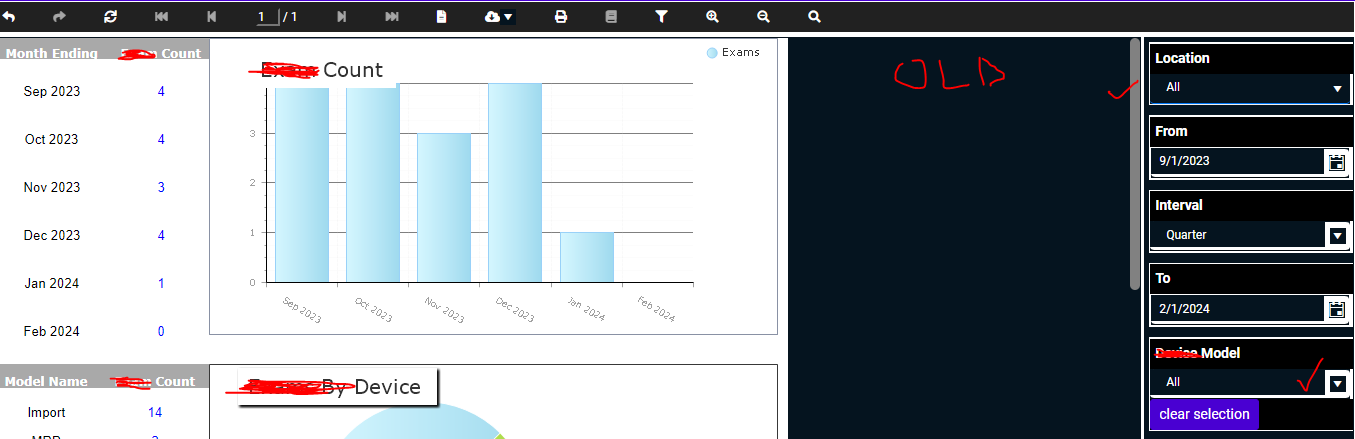1355x439 pixels.
Task: Click the filter funnel icon
Action: tap(661, 17)
